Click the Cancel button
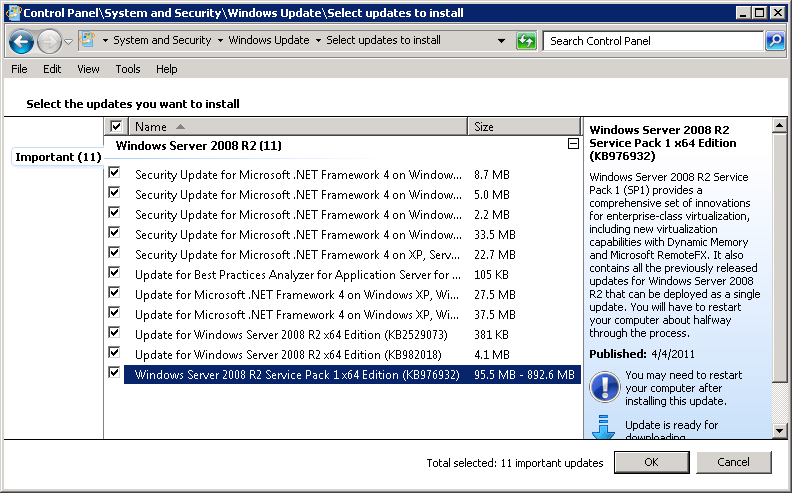Viewport: 792px width, 493px height. tap(733, 462)
